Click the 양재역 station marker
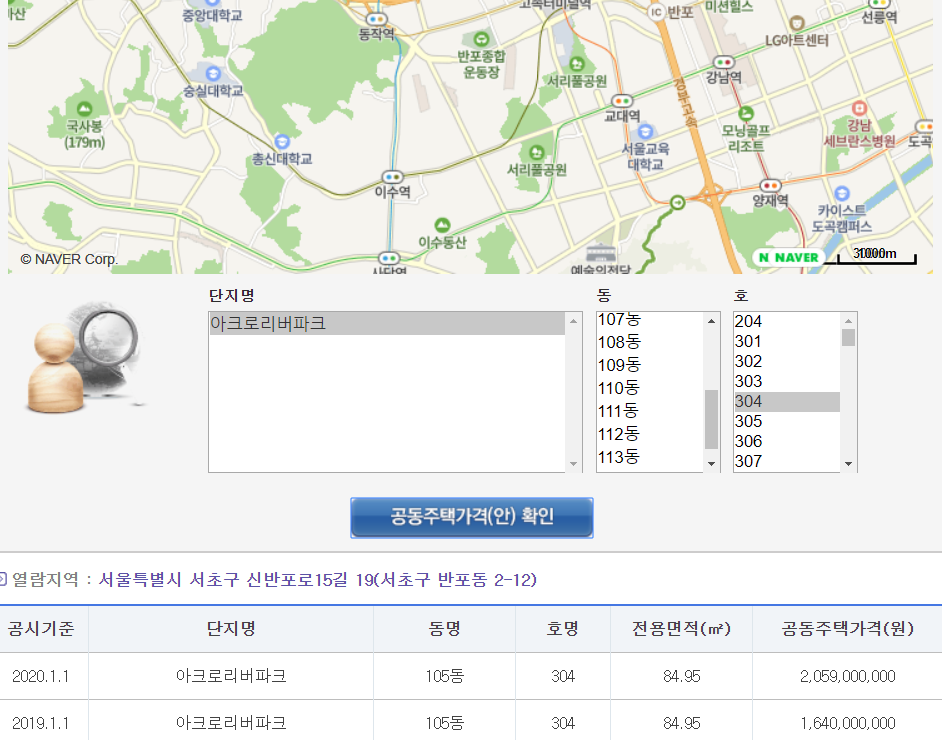 770,186
